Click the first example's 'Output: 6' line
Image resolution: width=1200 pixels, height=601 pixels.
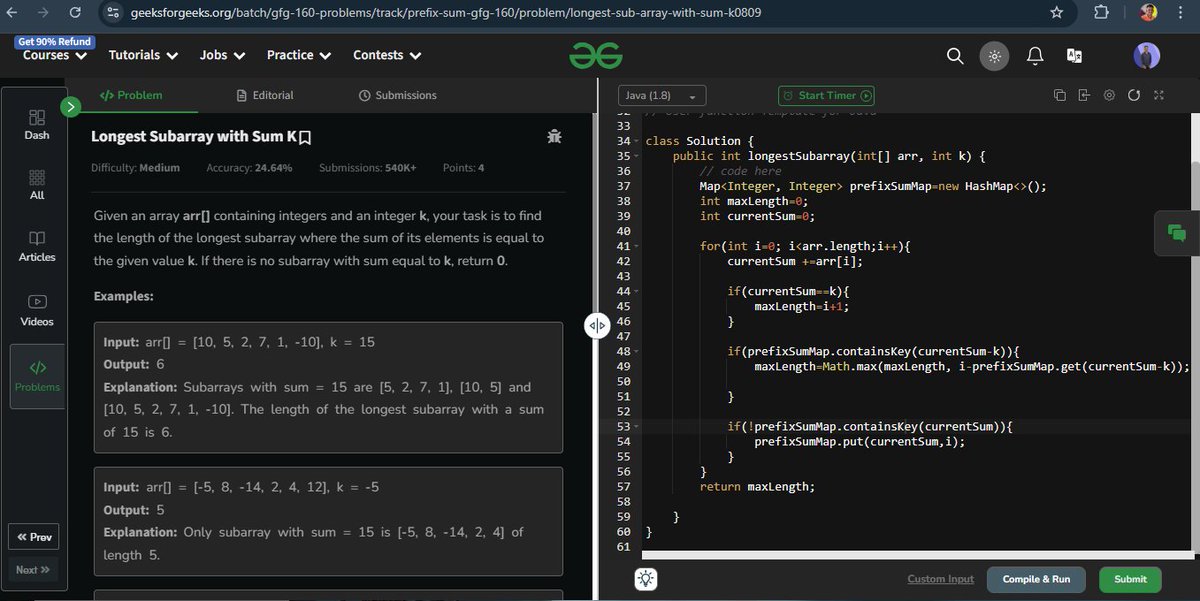point(134,365)
